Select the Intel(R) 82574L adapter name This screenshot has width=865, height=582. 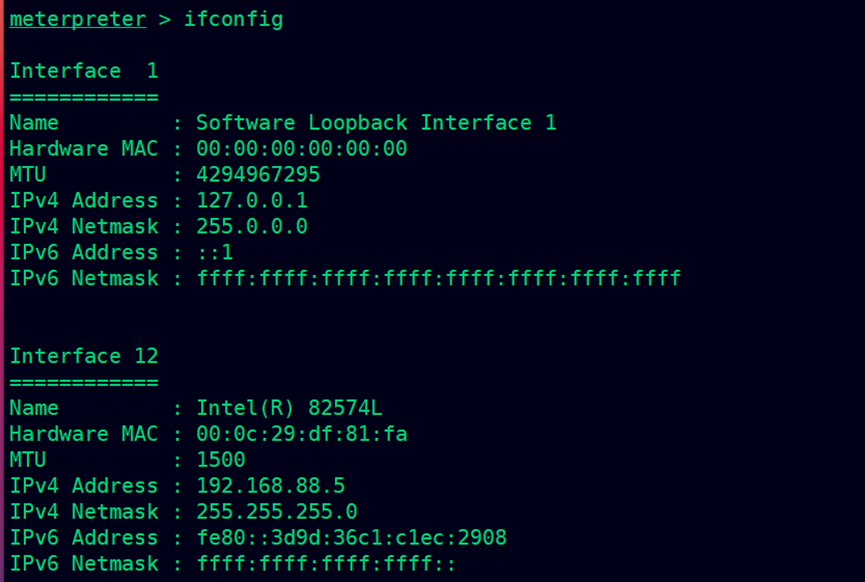(289, 408)
